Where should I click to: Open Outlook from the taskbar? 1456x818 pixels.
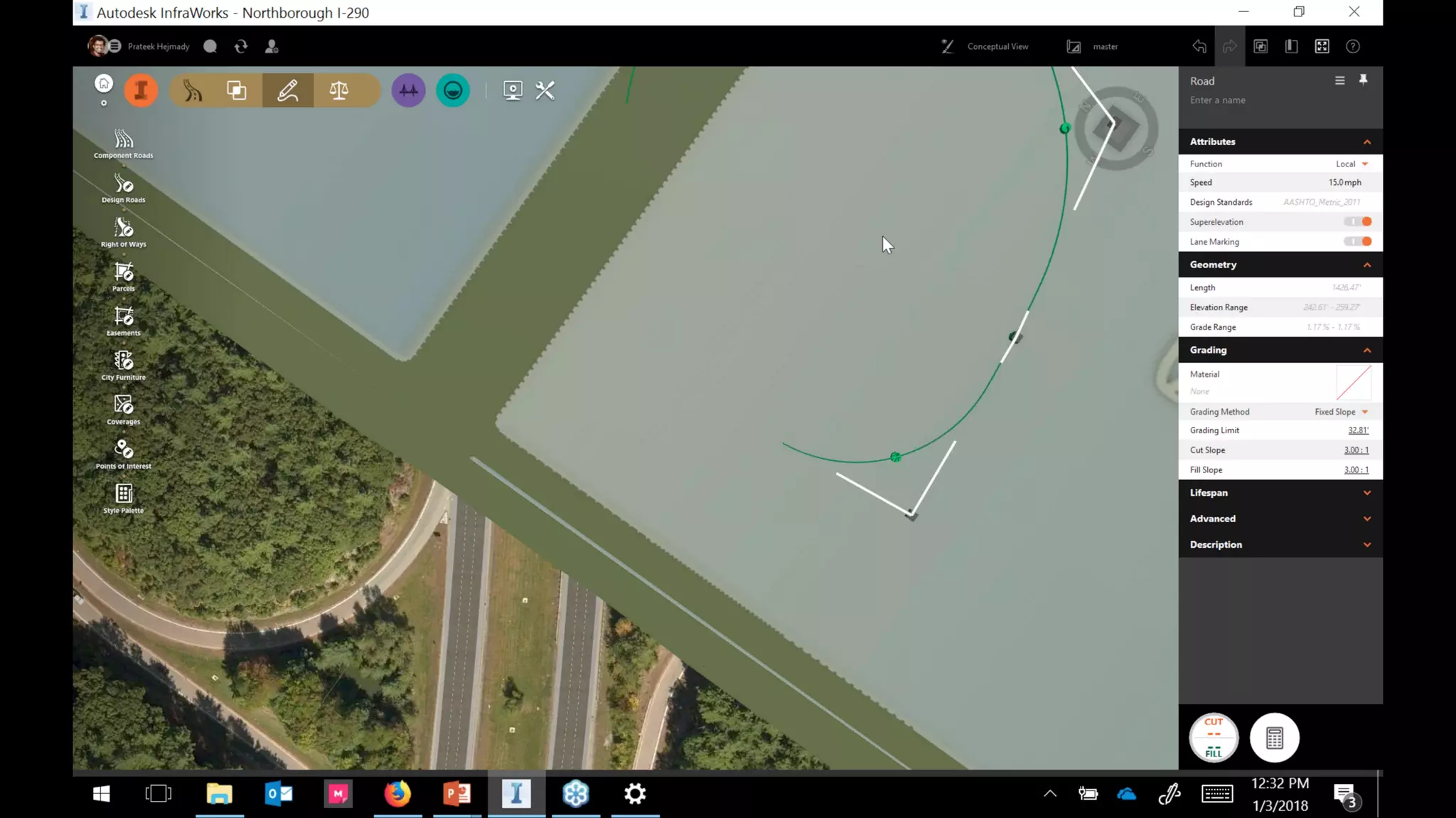pyautogui.click(x=279, y=794)
